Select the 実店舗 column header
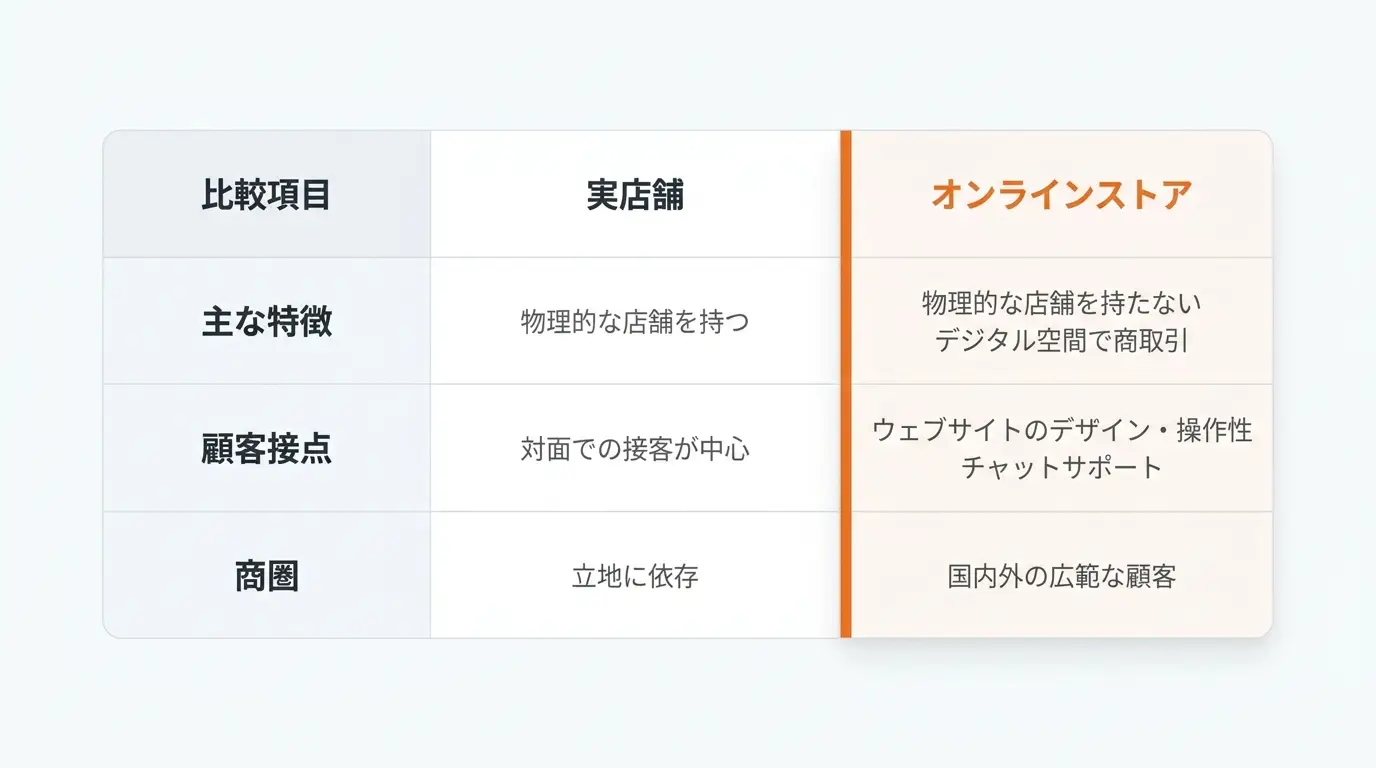 [635, 194]
